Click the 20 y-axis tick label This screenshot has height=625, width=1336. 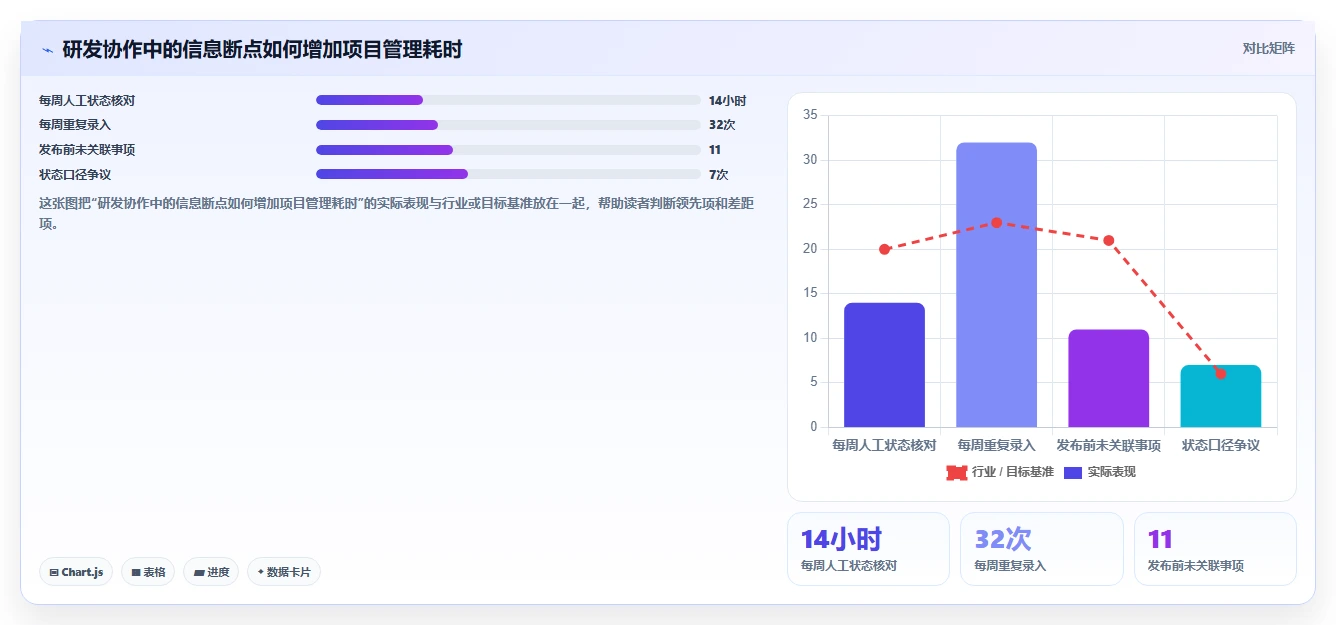(x=810, y=249)
